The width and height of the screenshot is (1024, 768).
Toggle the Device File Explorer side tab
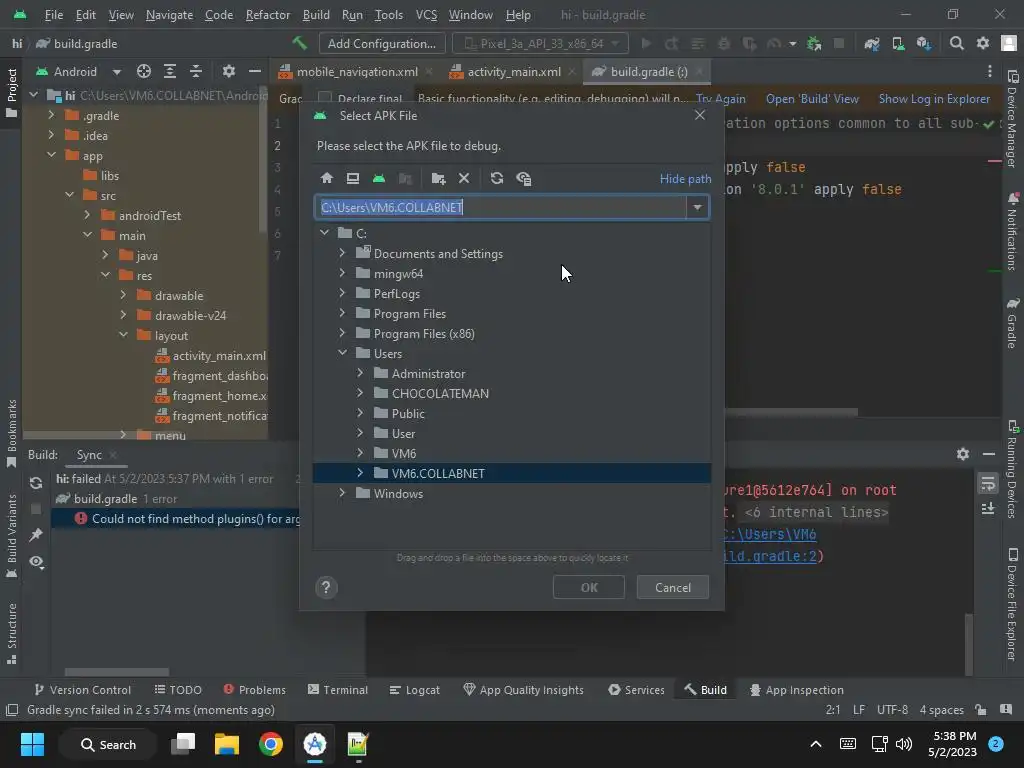pos(1012,604)
